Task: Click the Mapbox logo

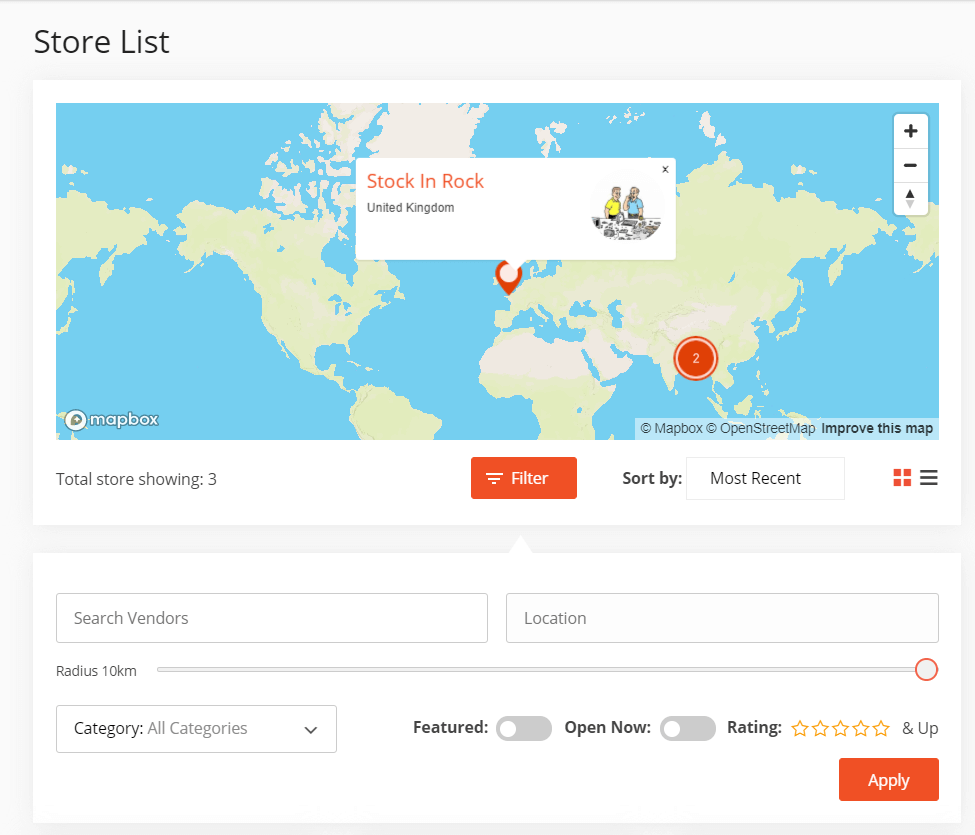Action: (112, 420)
